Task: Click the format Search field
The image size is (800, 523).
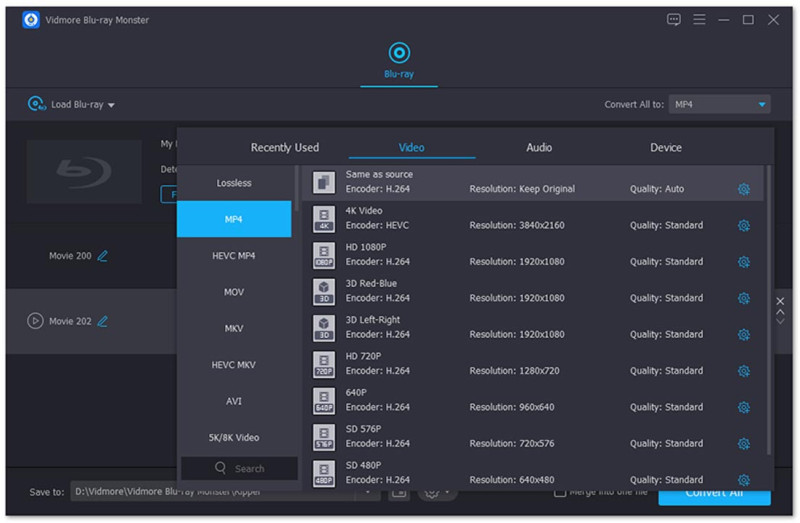Action: point(240,468)
